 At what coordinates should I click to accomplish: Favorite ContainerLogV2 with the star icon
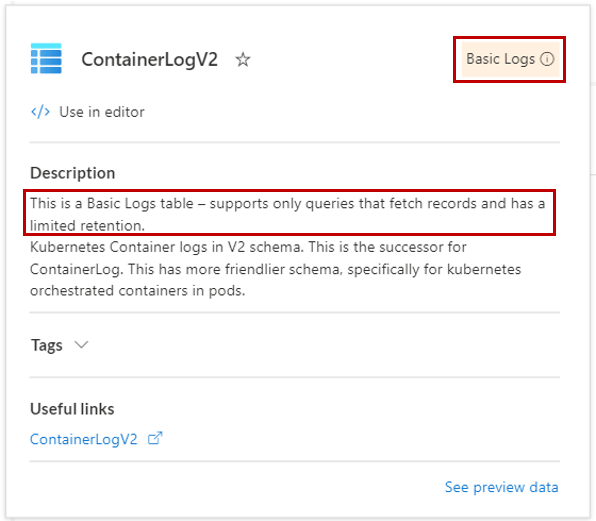tap(243, 60)
